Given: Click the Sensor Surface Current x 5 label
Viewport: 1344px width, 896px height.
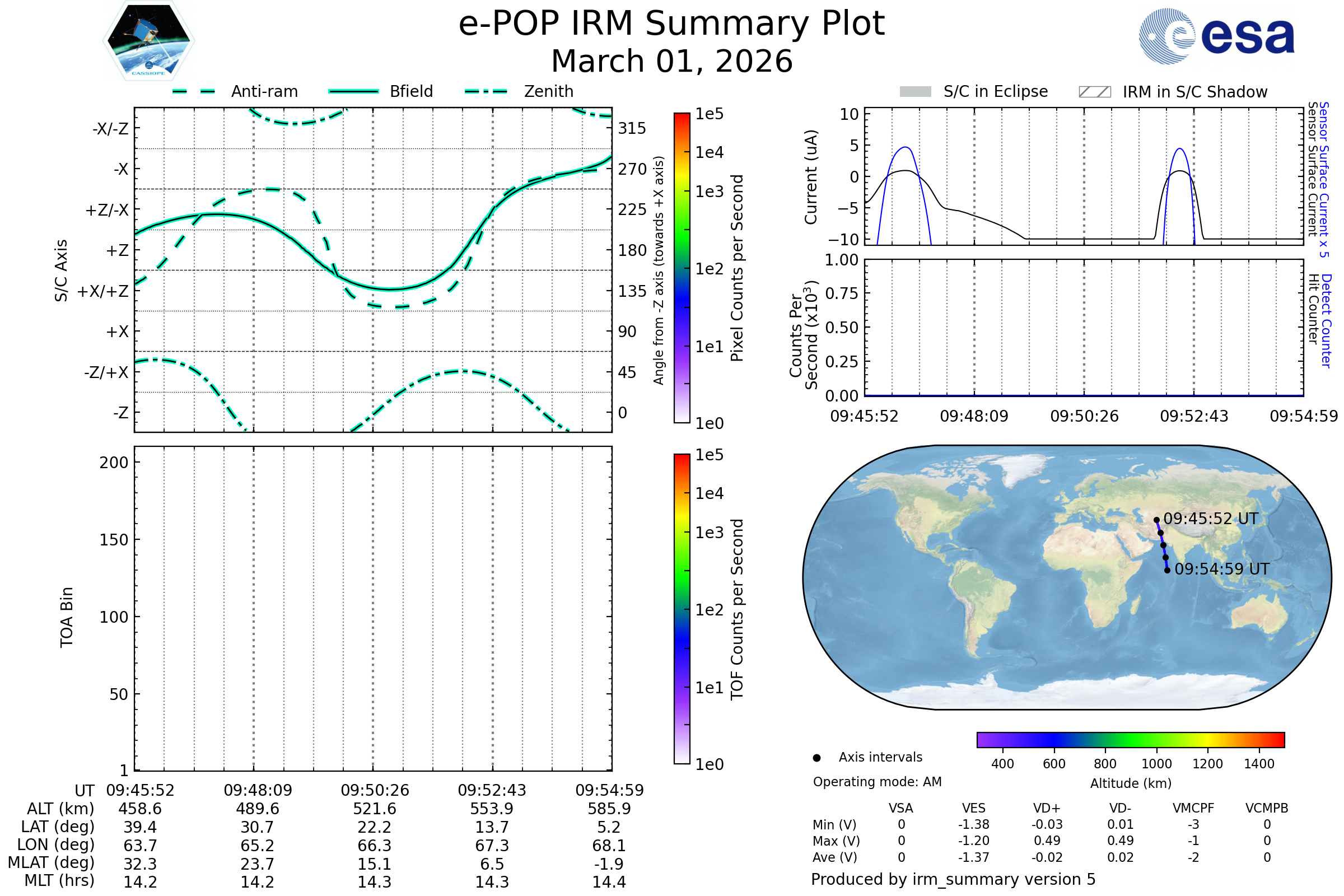Looking at the screenshot, I should click(1323, 179).
